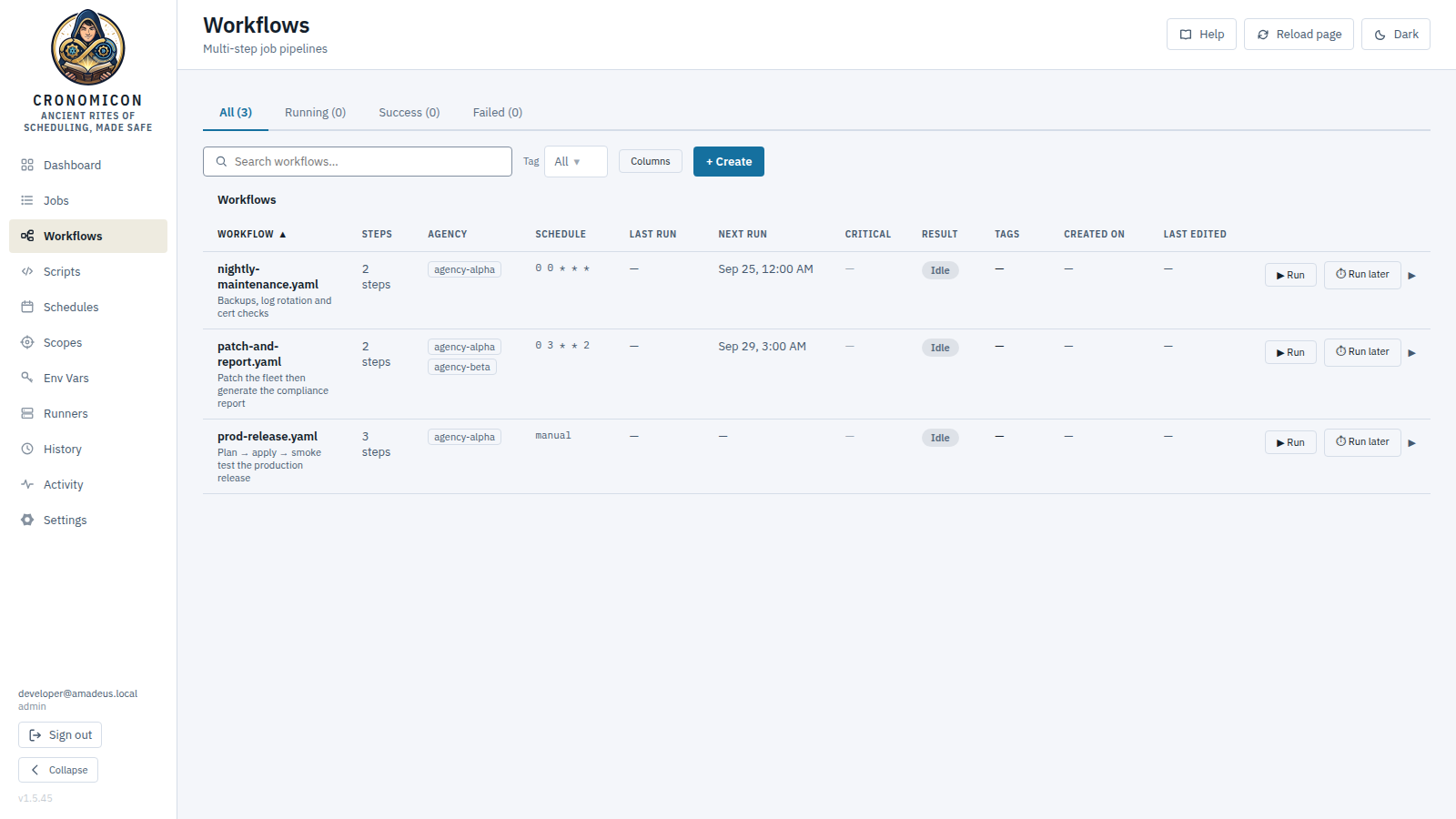Open the prod-release.yaml workflow name
This screenshot has width=1456, height=819.
coord(268,437)
